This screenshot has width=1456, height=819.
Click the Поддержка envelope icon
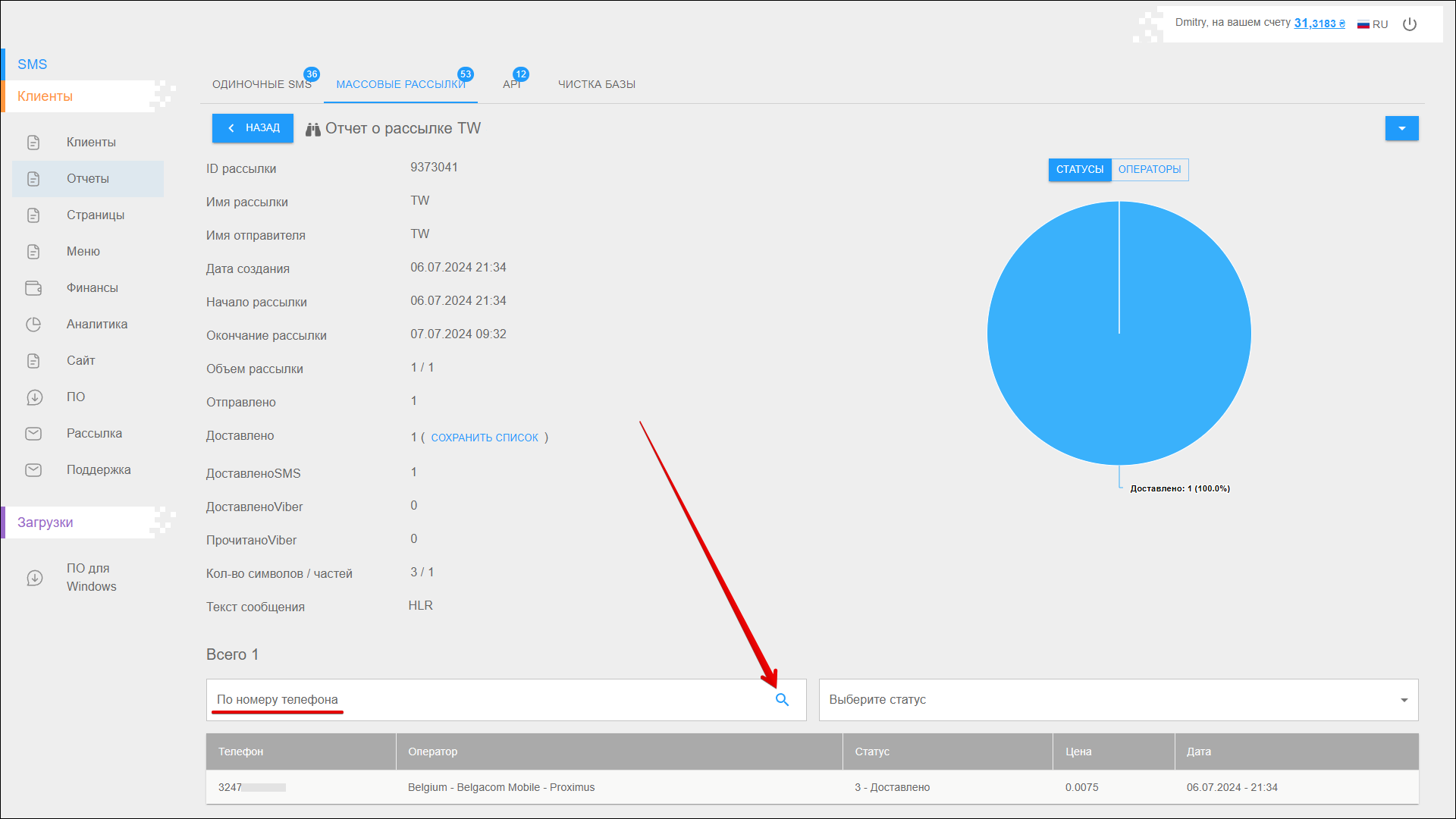pos(33,470)
